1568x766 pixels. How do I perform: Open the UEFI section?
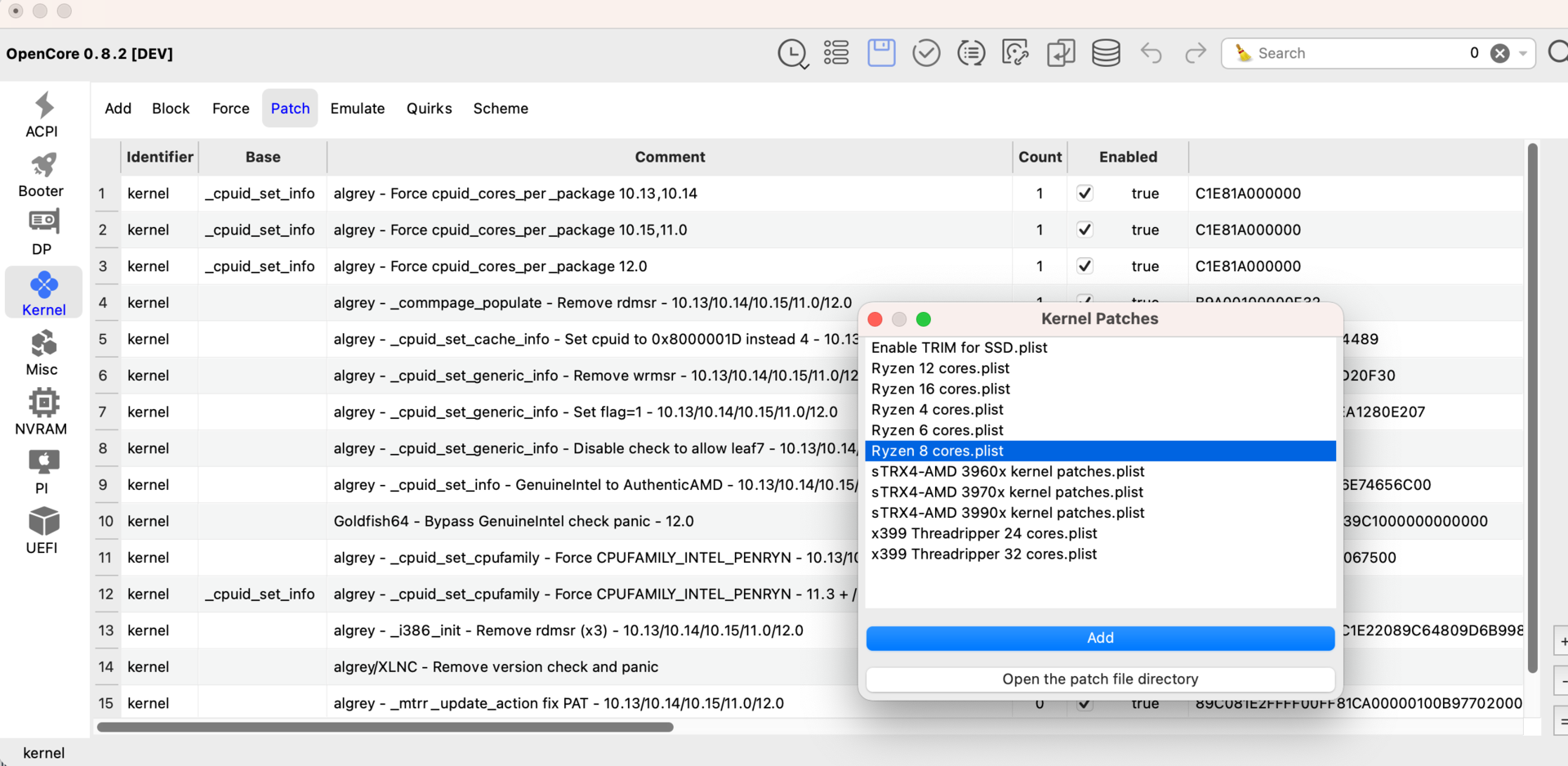pos(42,531)
